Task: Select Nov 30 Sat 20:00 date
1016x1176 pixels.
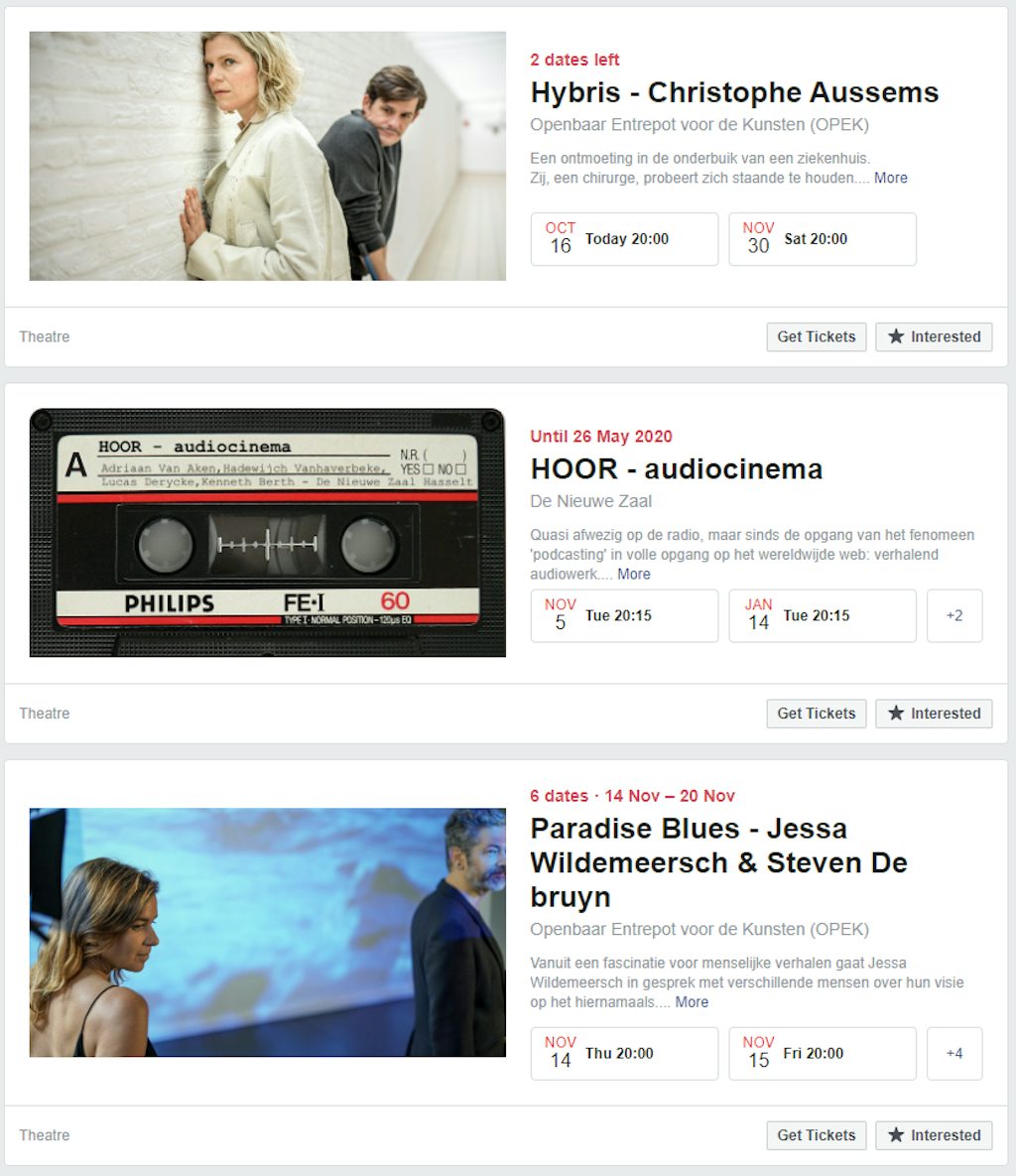Action: 823,239
